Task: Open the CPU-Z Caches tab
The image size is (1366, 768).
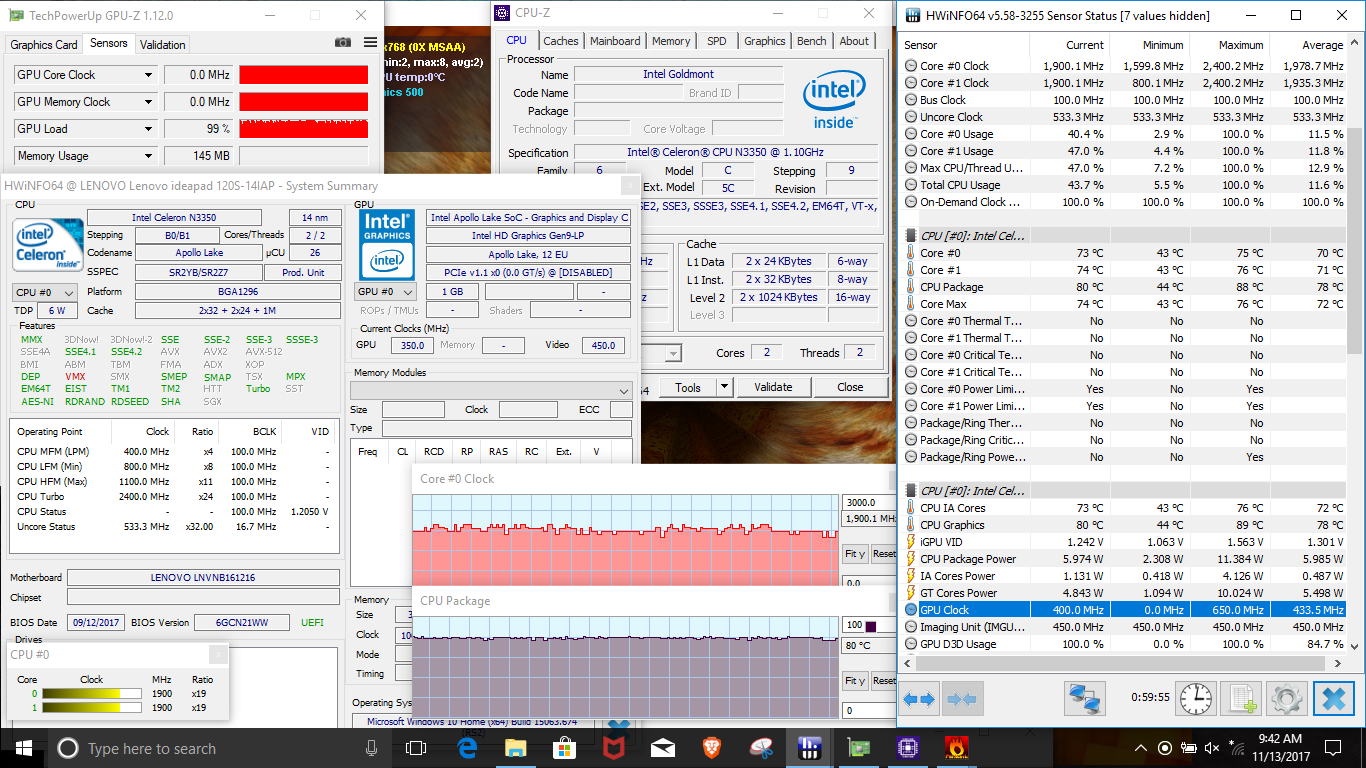Action: pos(561,41)
